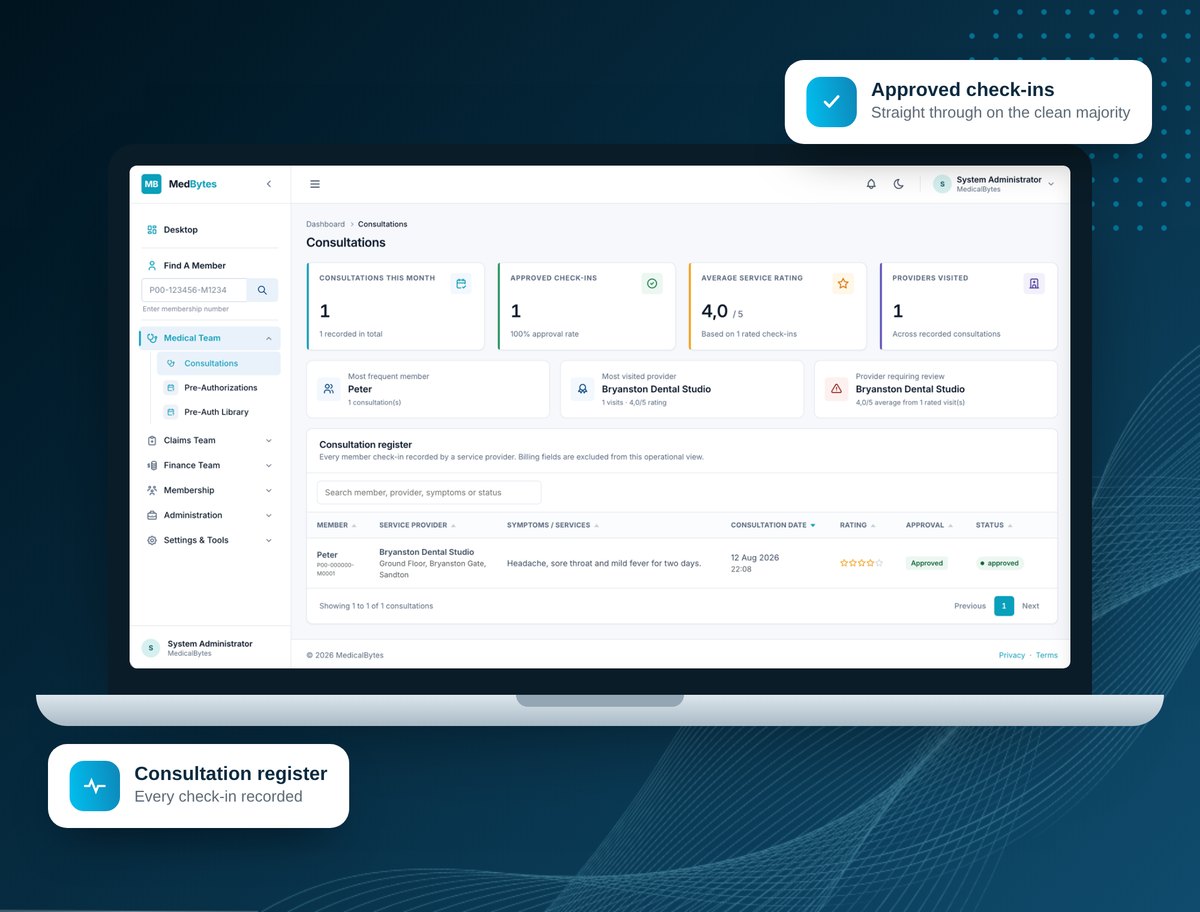Image resolution: width=1200 pixels, height=912 pixels.
Task: Sort the table by Member column
Action: click(336, 525)
